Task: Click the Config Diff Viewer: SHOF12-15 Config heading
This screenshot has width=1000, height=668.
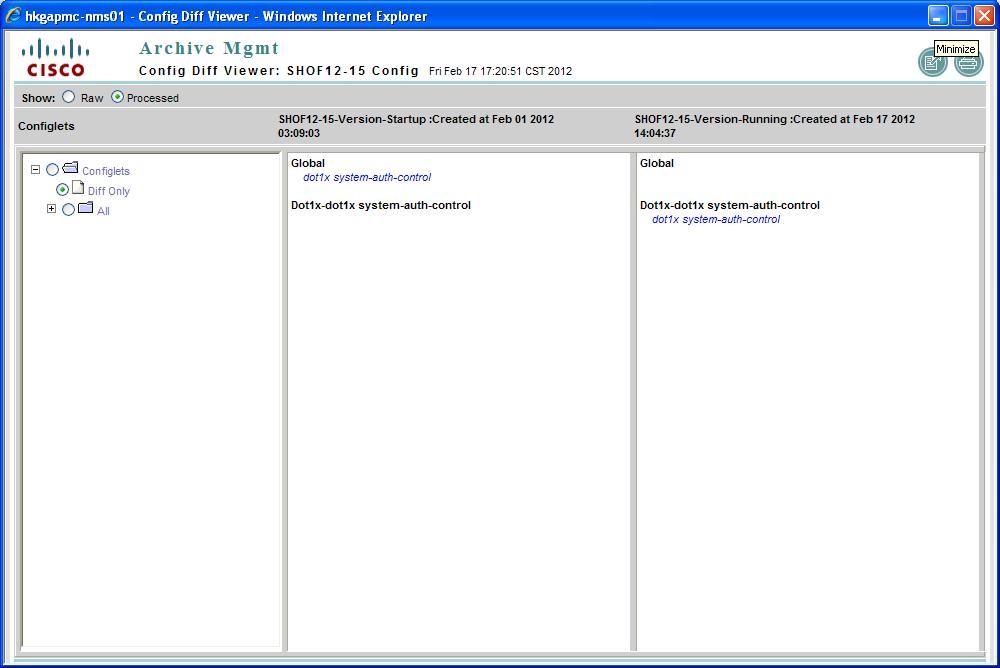Action: (279, 71)
